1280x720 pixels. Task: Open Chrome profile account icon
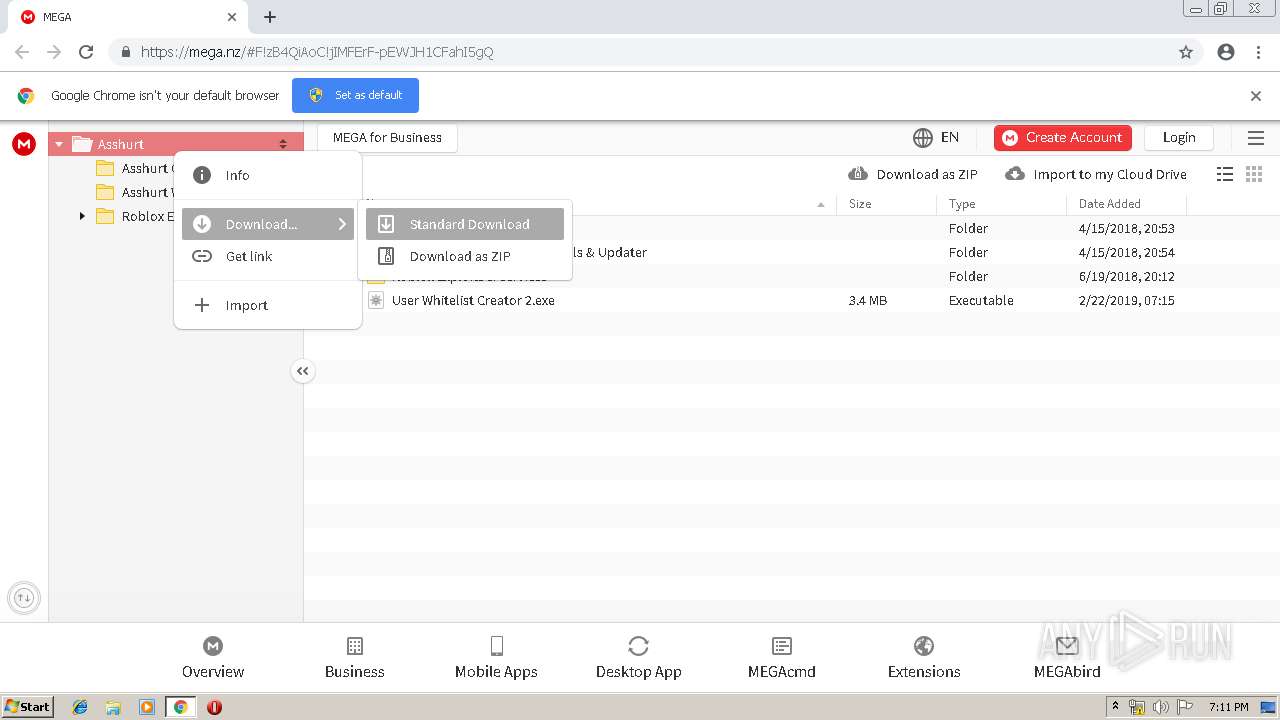1226,52
